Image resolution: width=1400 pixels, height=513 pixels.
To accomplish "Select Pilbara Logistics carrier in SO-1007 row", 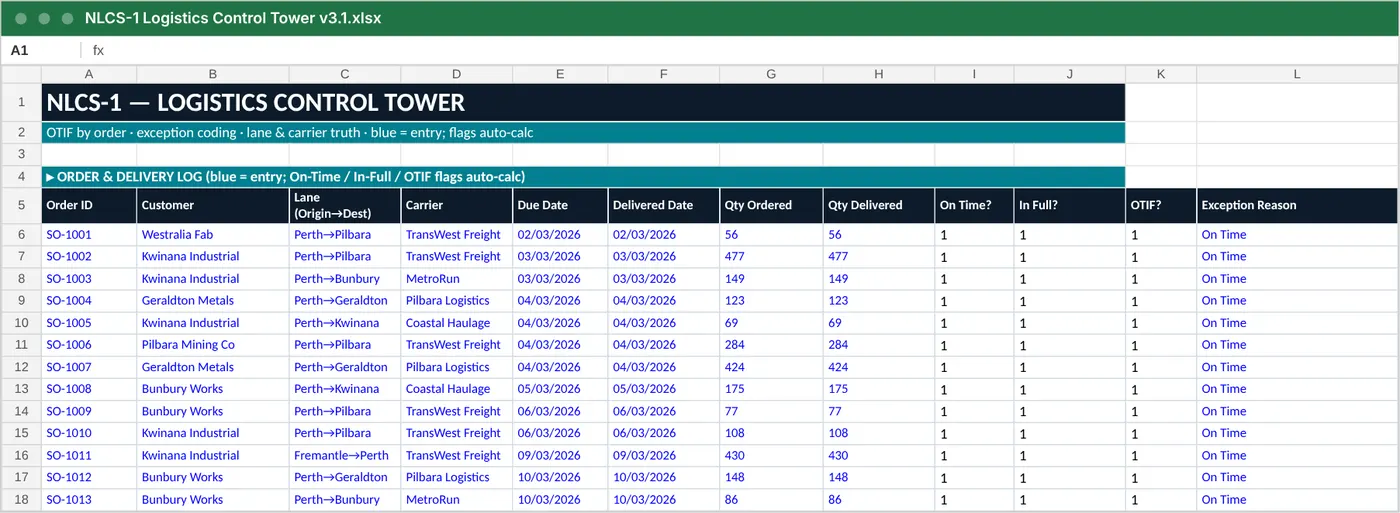I will click(457, 367).
